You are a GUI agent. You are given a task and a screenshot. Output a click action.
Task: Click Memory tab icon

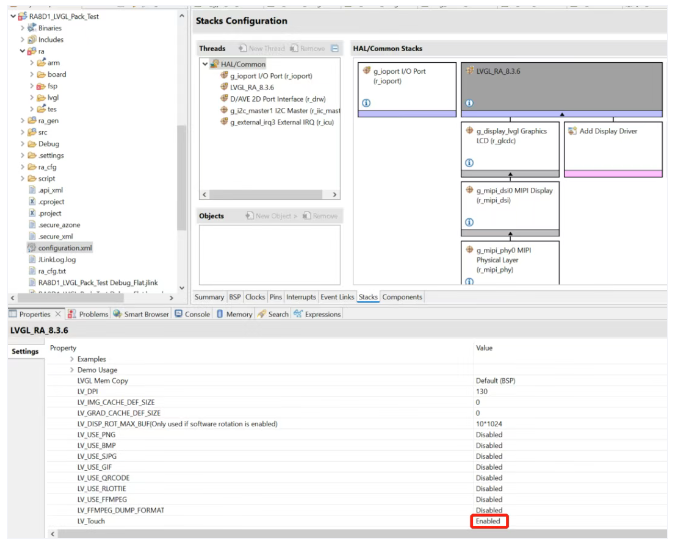pyautogui.click(x=220, y=314)
